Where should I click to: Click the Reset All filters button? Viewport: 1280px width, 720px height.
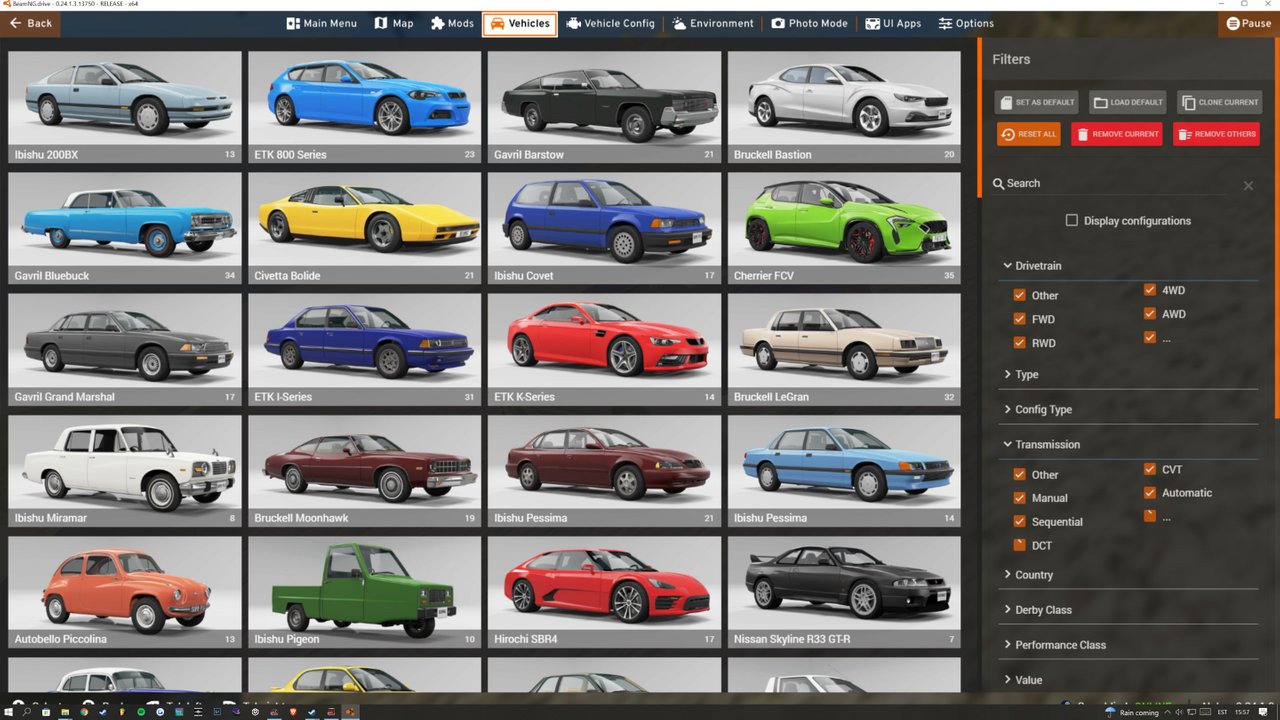1028,134
